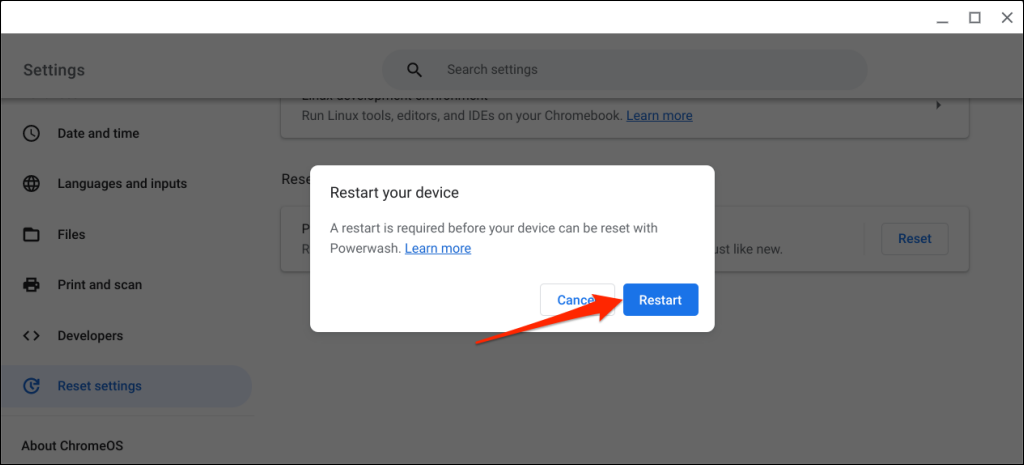Minimize the Settings window

943,17
